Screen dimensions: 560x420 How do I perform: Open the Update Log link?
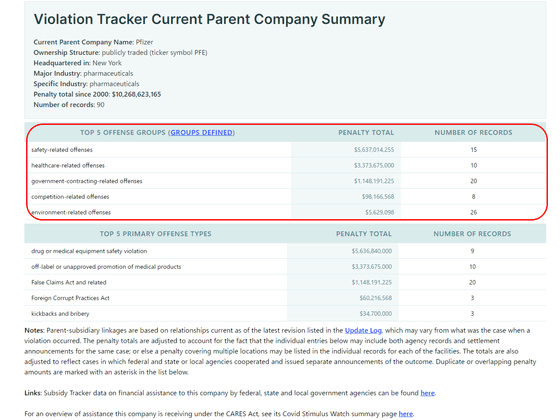(x=363, y=330)
